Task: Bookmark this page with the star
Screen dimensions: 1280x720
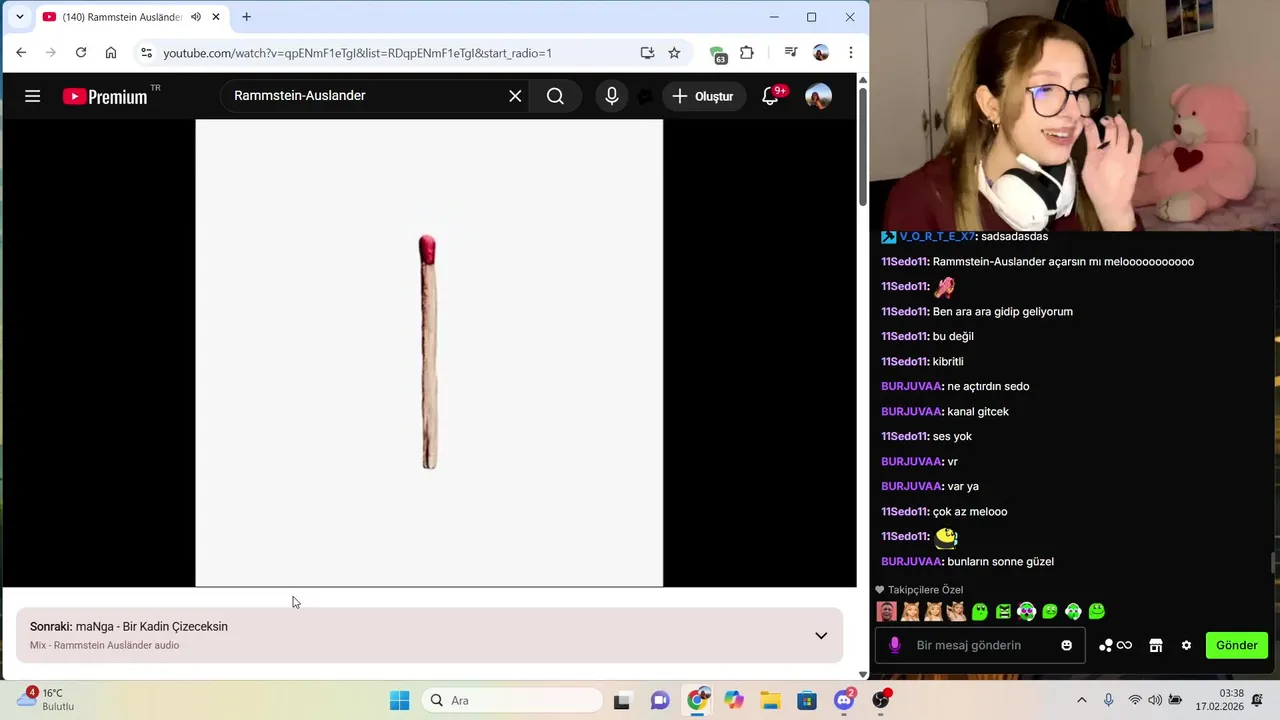Action: tap(674, 53)
